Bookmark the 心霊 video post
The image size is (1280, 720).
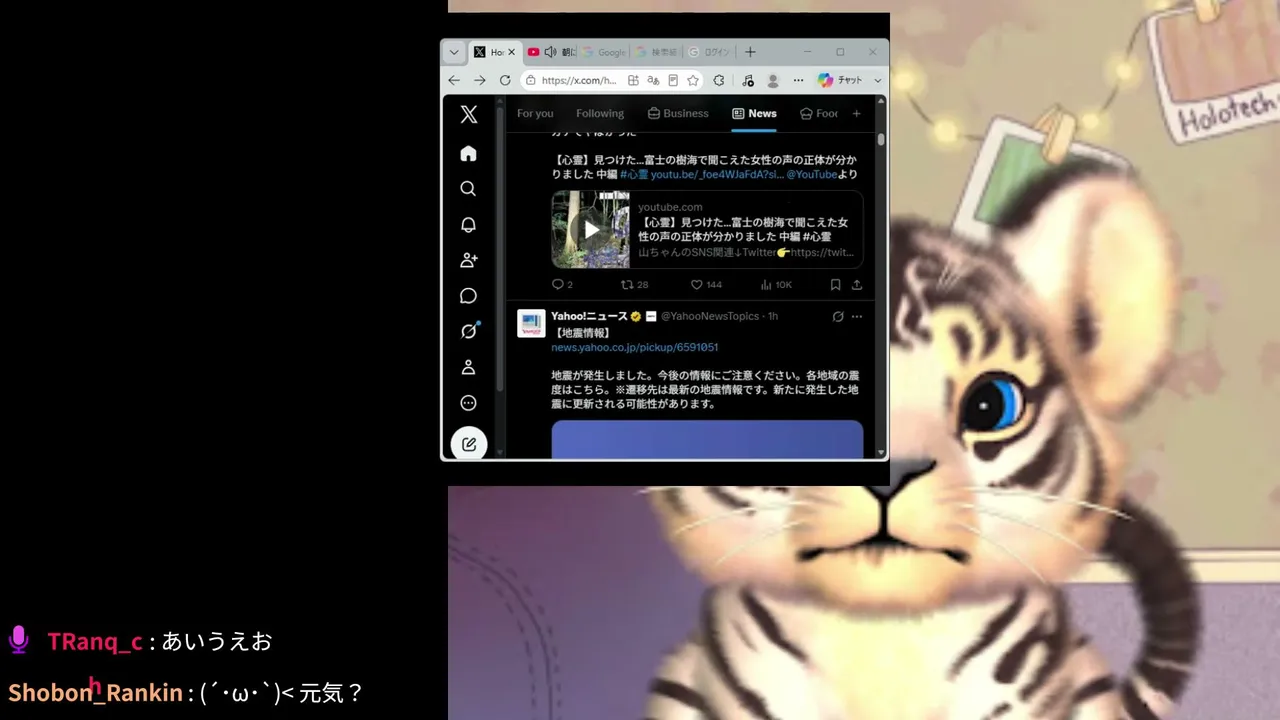pyautogui.click(x=835, y=285)
